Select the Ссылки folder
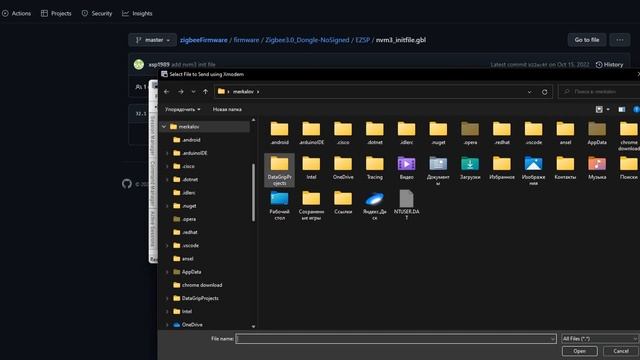 [x=343, y=202]
